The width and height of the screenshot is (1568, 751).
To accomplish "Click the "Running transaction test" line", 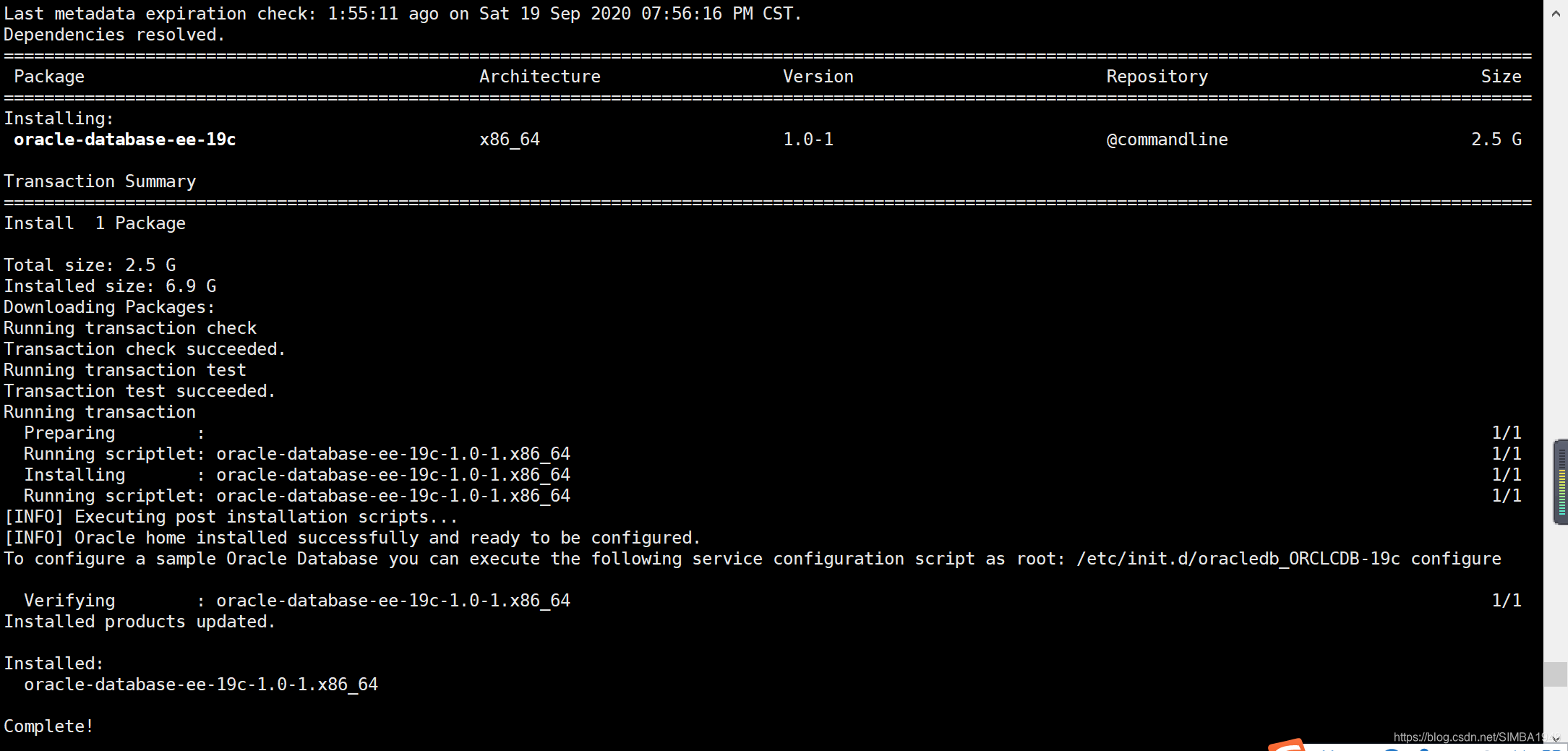I will coord(125,370).
